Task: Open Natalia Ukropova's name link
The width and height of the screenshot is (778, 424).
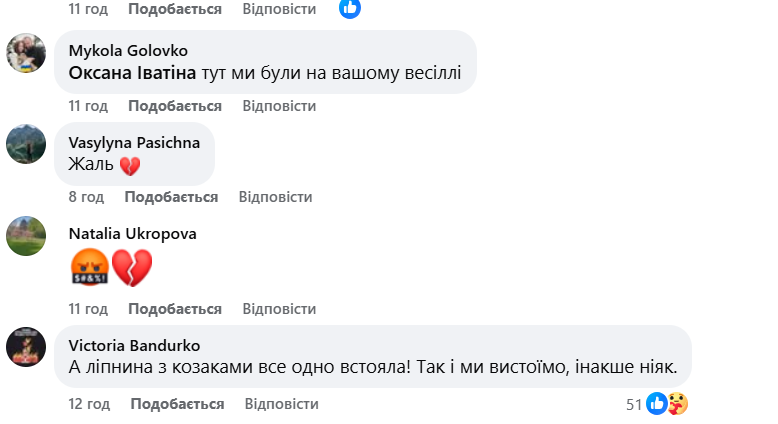Action: [x=132, y=234]
